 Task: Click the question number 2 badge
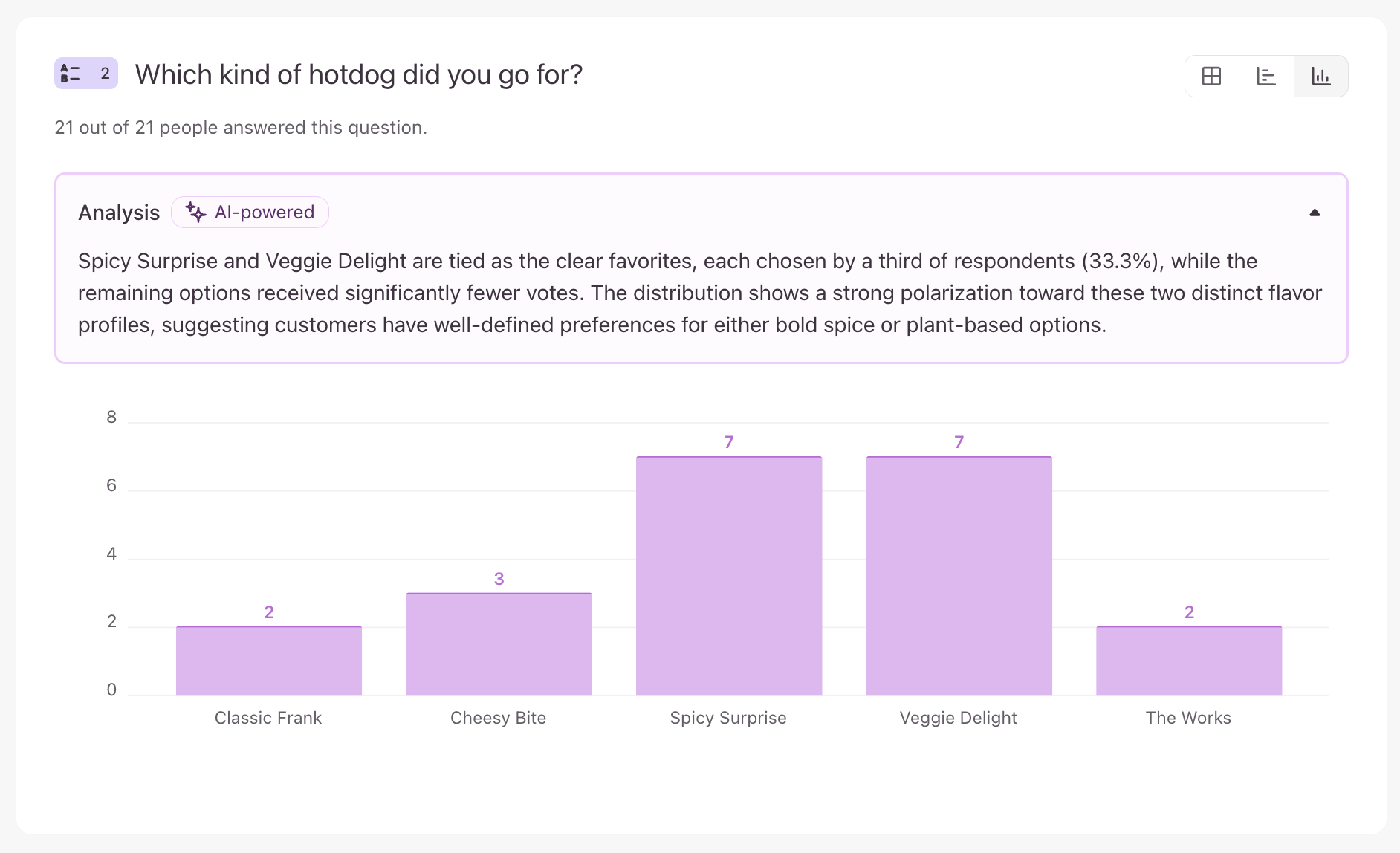105,74
